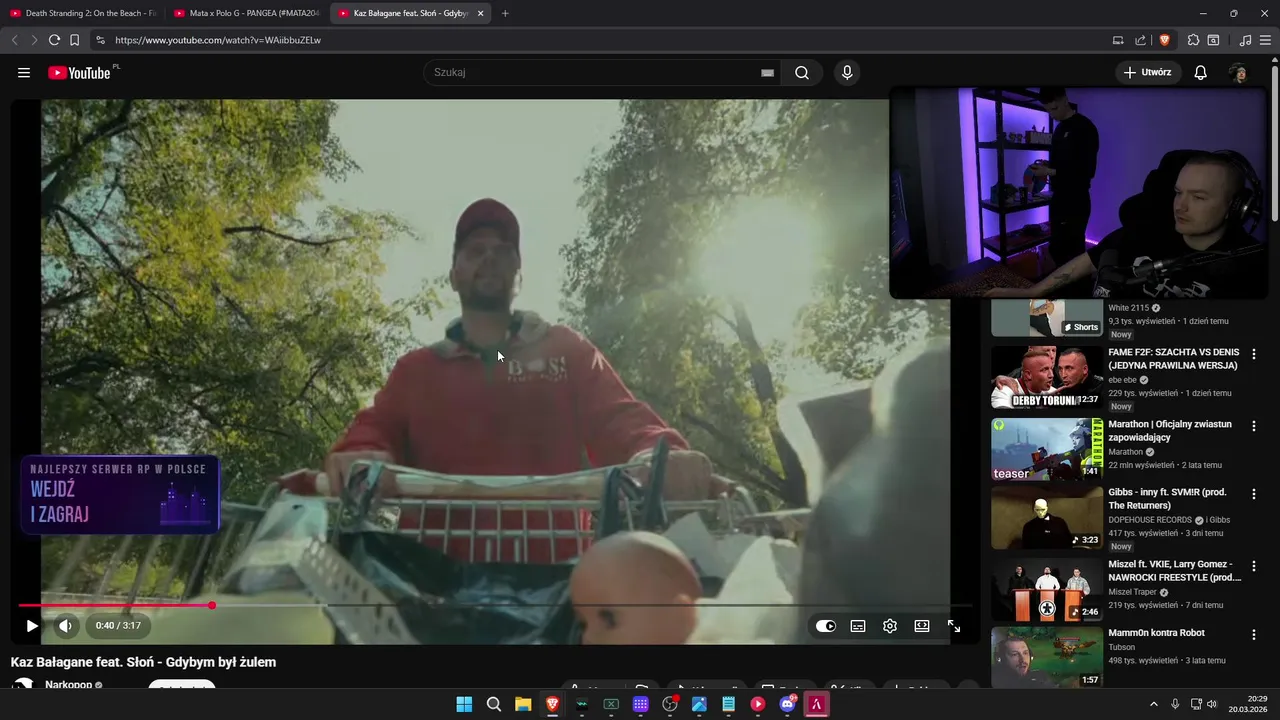The width and height of the screenshot is (1280, 720).
Task: Click the search magnifier button
Action: 802,72
